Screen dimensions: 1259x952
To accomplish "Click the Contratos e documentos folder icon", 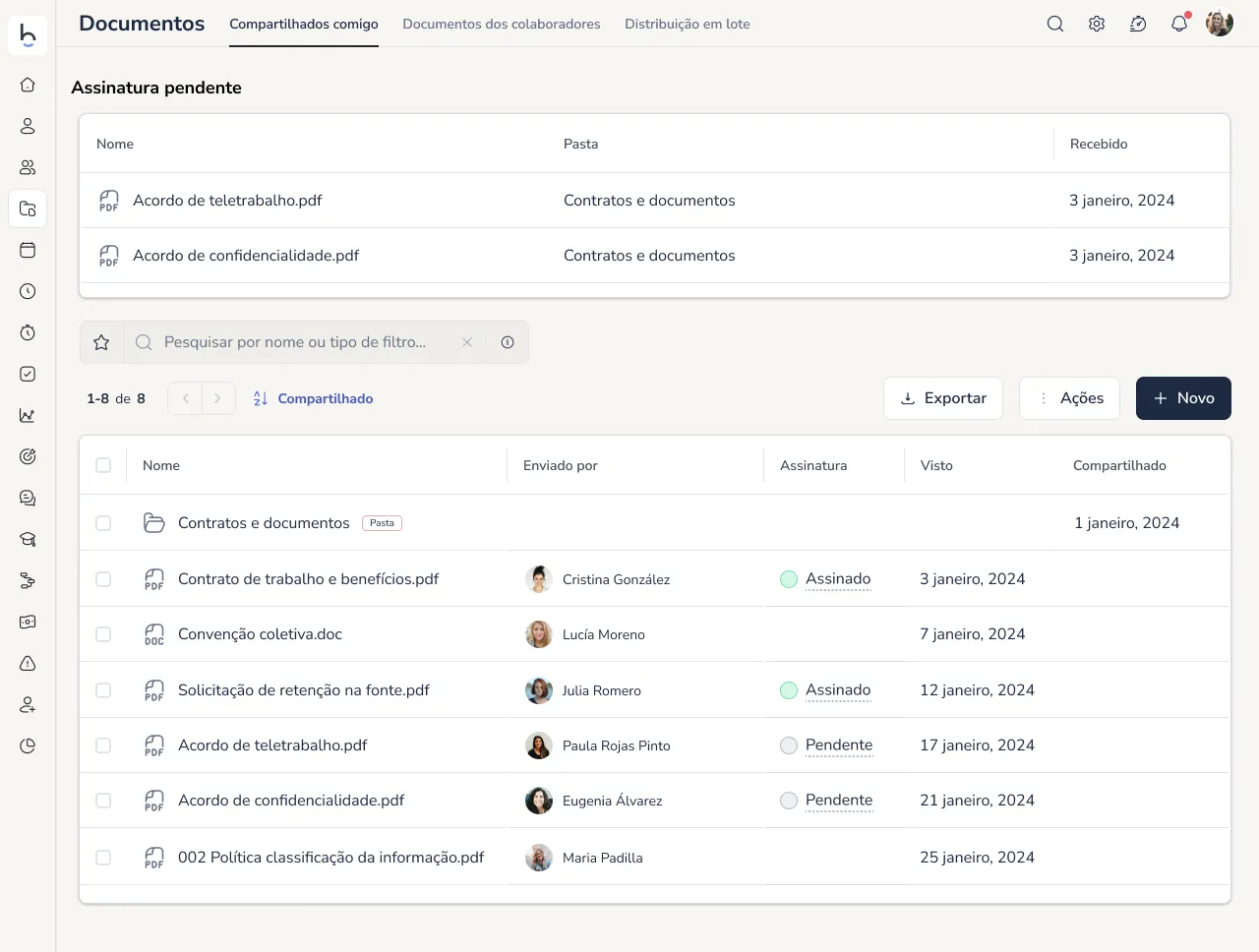I will coord(154,523).
